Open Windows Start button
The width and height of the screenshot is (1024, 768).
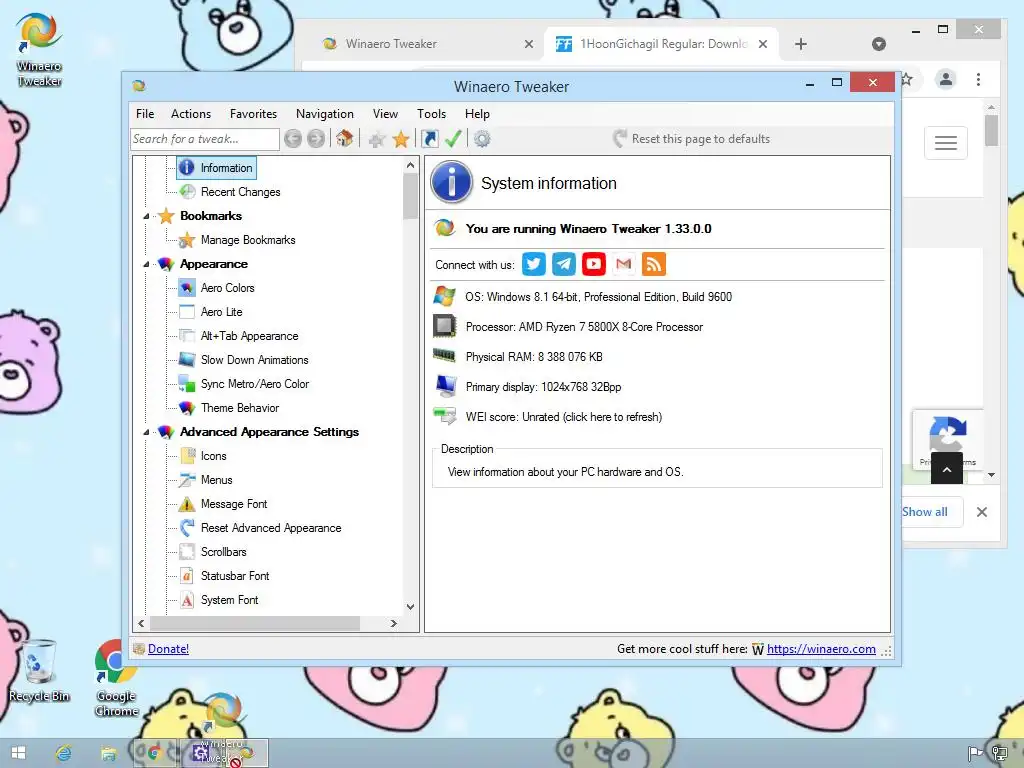(x=18, y=753)
